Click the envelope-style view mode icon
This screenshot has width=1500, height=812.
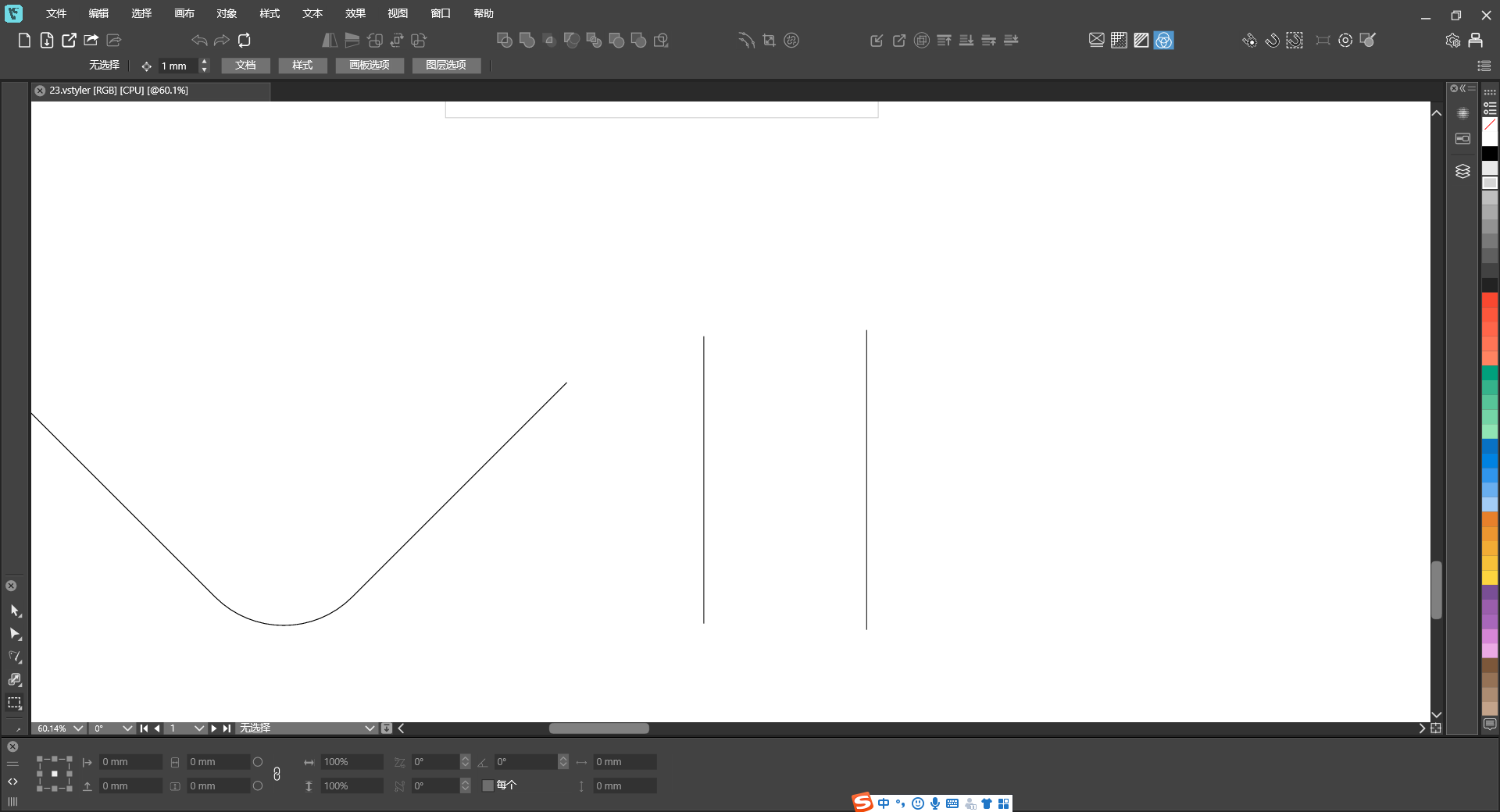tap(1097, 40)
